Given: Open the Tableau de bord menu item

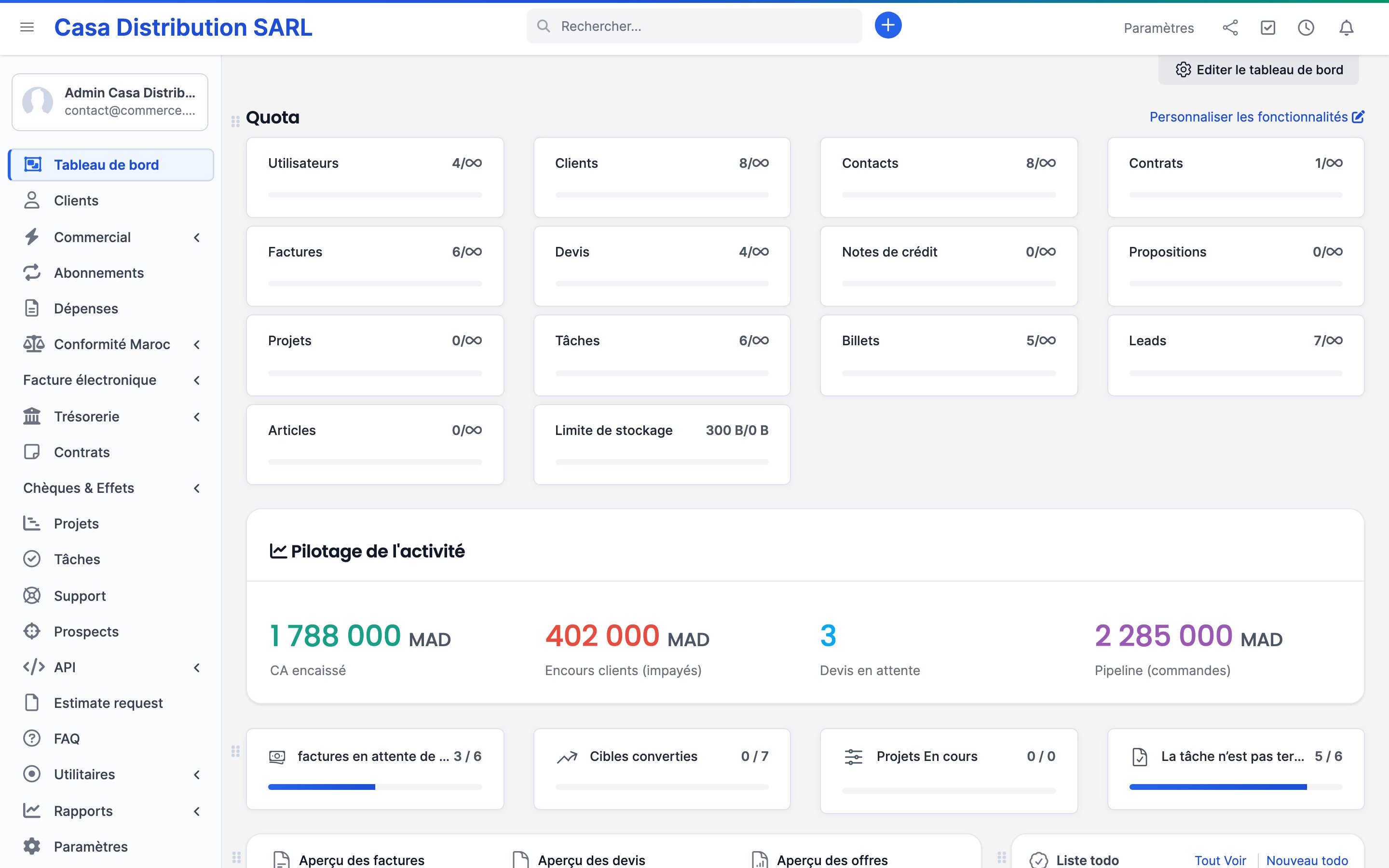Looking at the screenshot, I should (111, 165).
